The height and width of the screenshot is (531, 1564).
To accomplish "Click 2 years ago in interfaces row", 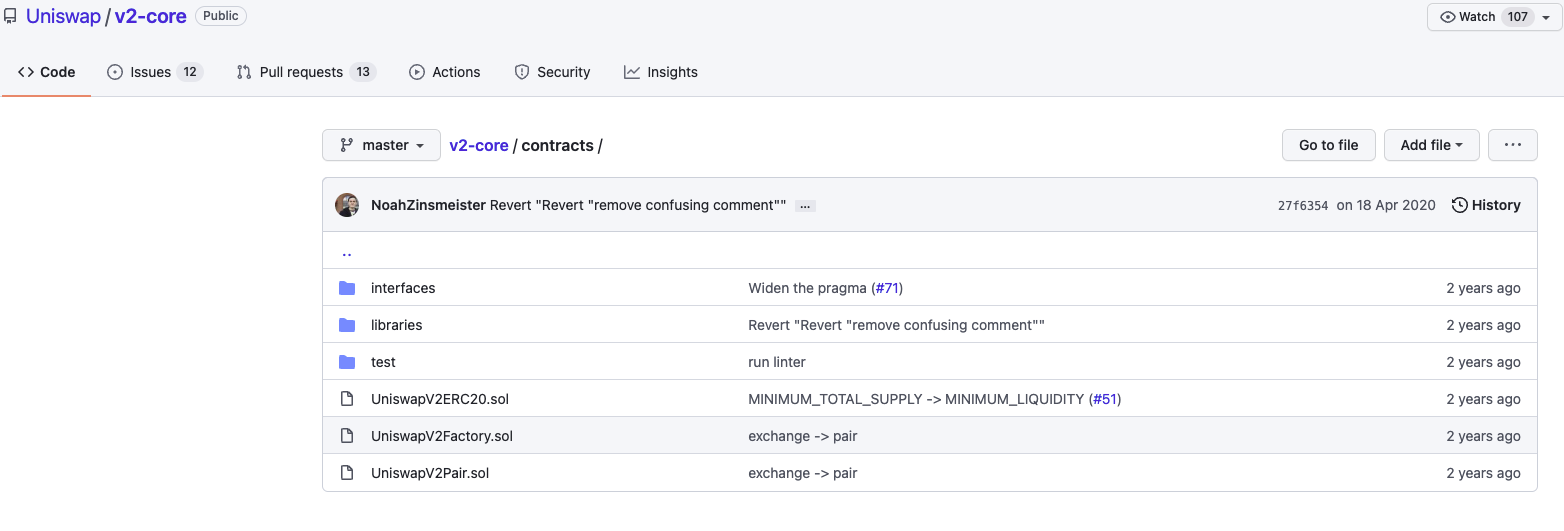I will point(1483,288).
